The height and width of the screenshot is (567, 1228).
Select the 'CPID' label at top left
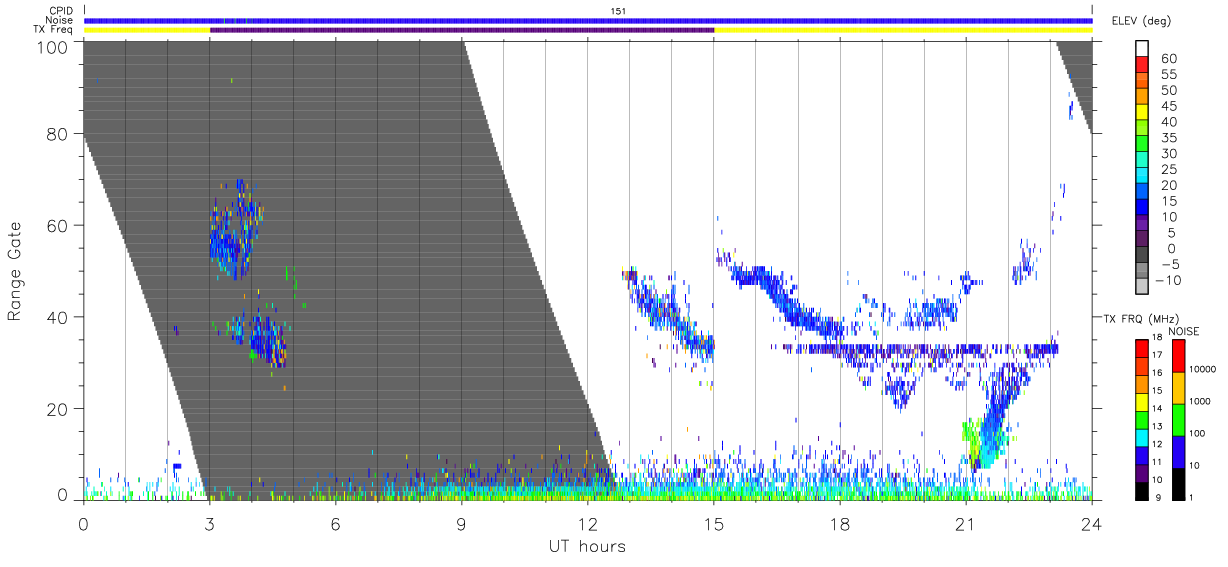60,10
